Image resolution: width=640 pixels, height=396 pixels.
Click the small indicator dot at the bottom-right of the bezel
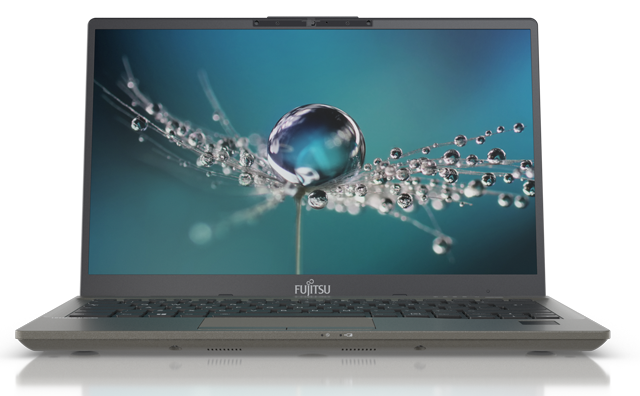point(488,291)
